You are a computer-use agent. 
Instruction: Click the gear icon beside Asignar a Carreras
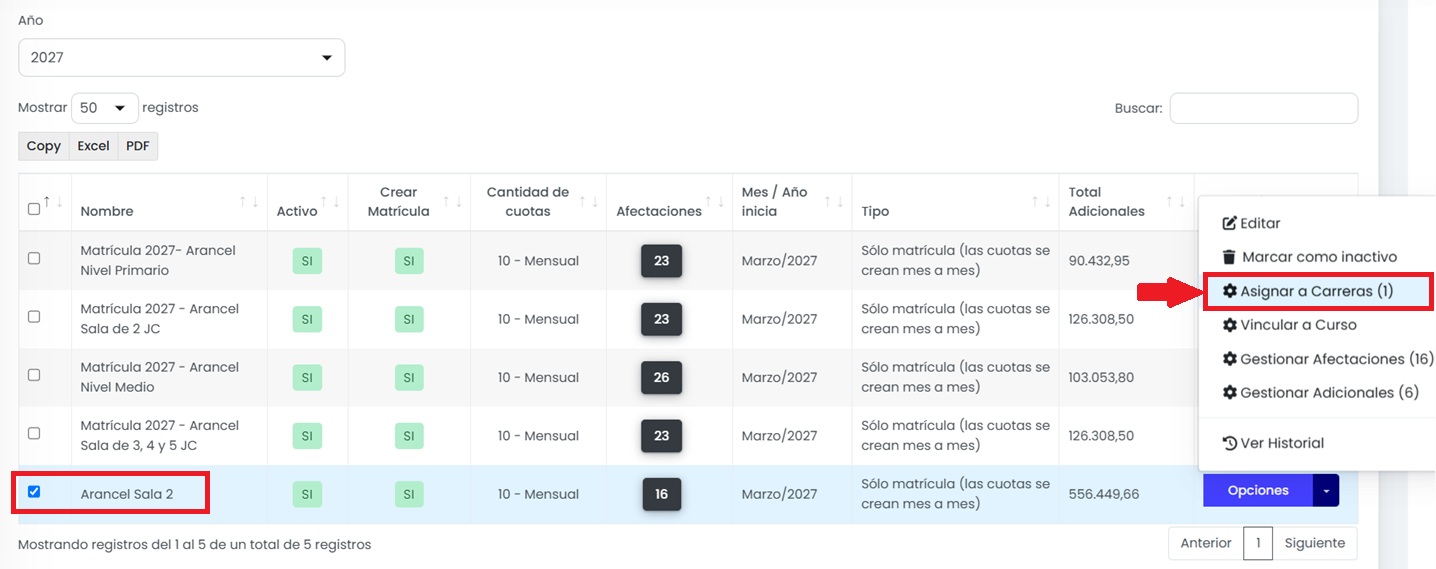coord(1230,291)
